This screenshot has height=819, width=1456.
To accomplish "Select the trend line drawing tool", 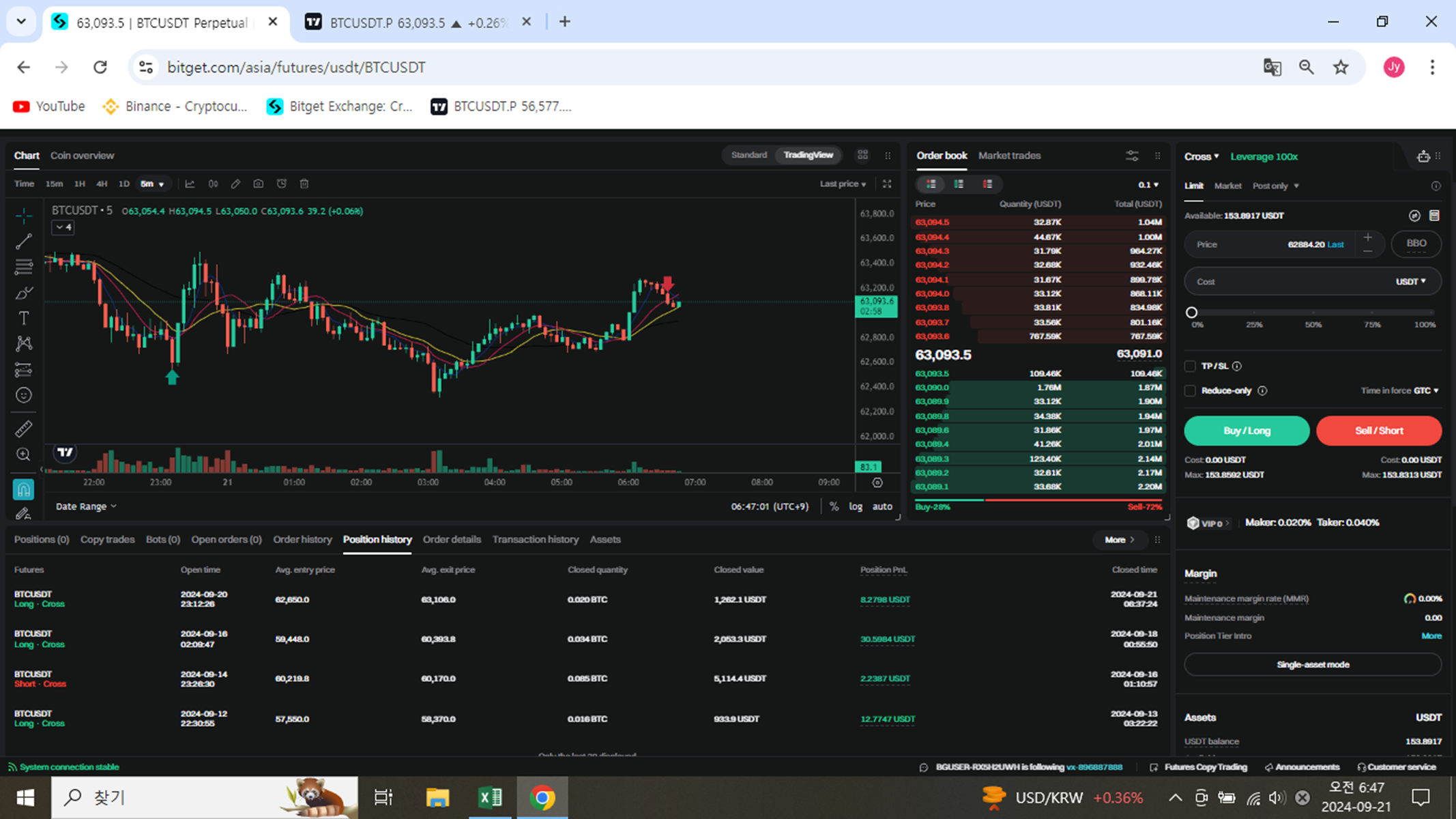I will (x=24, y=242).
